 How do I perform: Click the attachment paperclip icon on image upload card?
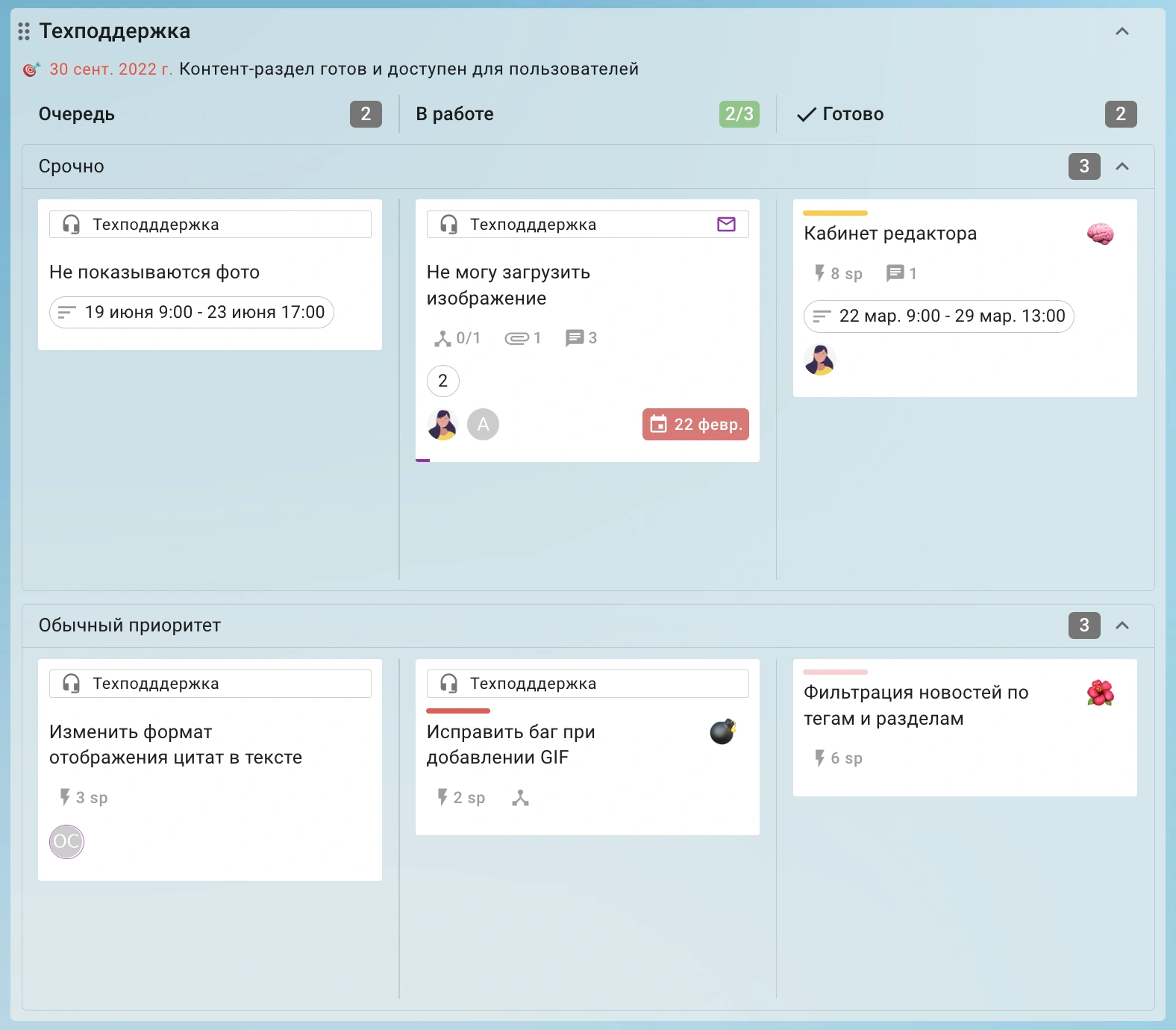click(516, 338)
